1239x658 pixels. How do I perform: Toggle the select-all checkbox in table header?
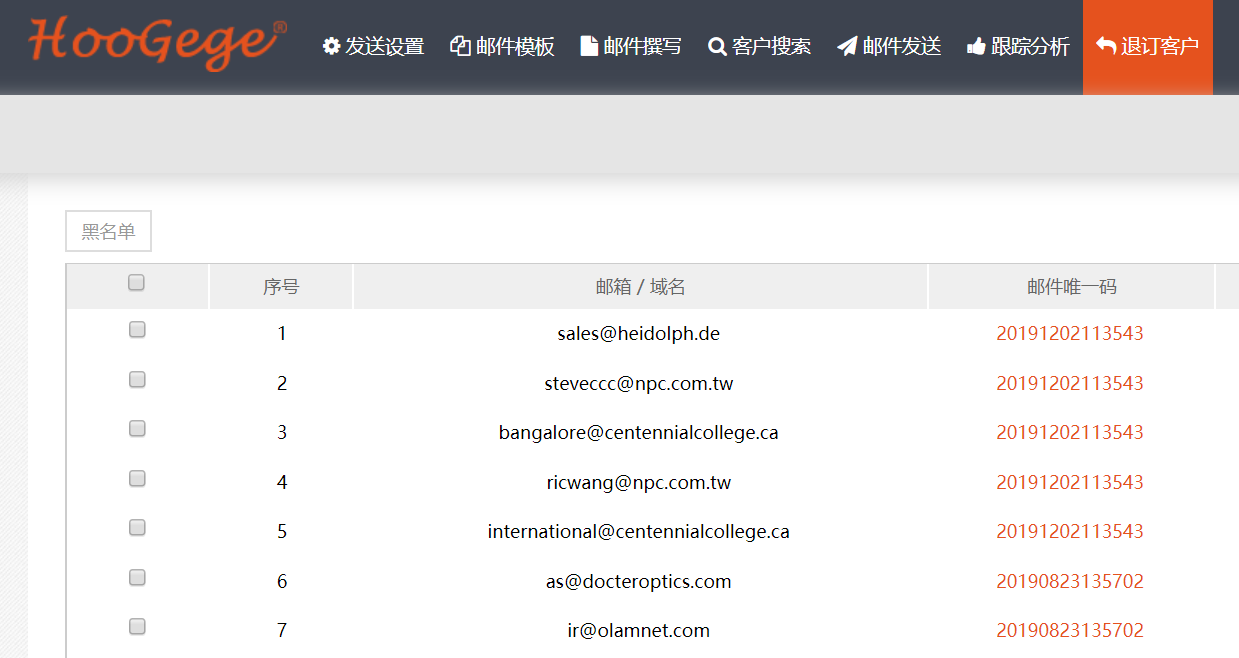coord(137,283)
